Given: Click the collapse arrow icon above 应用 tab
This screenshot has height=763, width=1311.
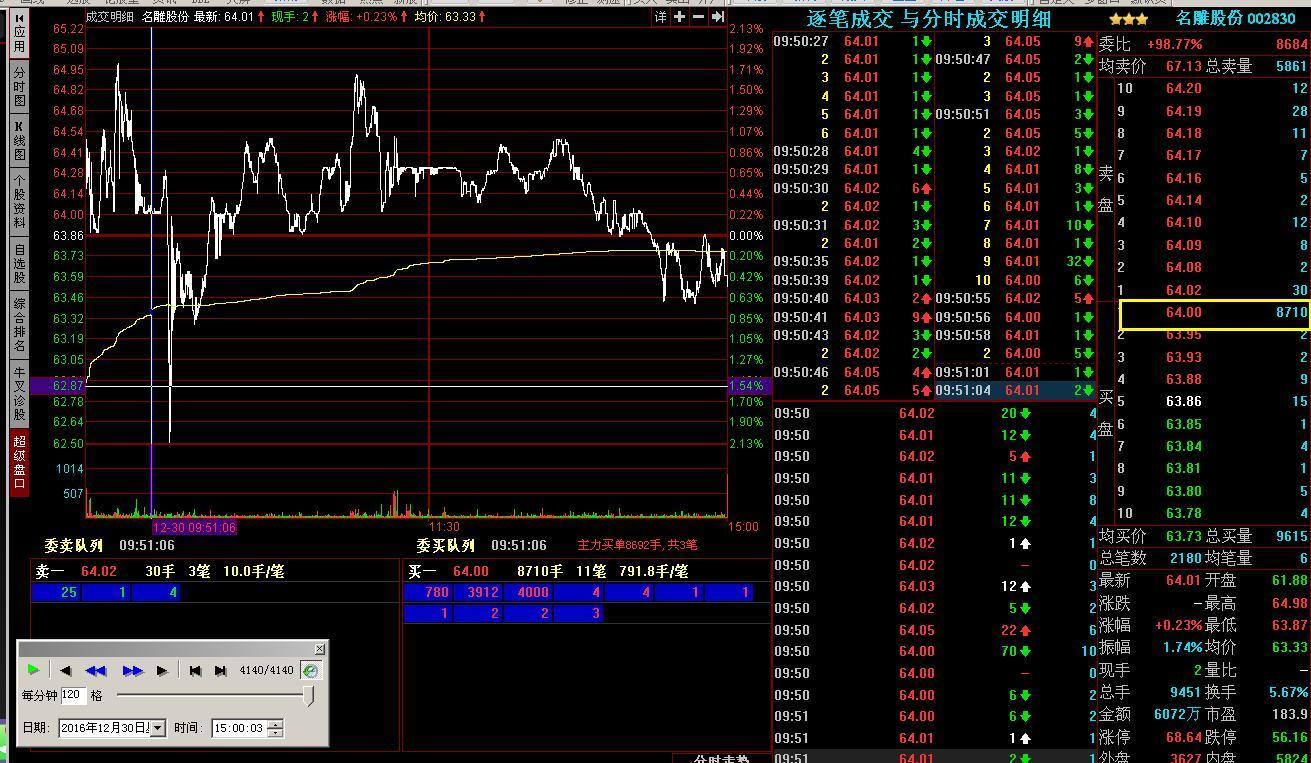Looking at the screenshot, I should coord(19,18).
